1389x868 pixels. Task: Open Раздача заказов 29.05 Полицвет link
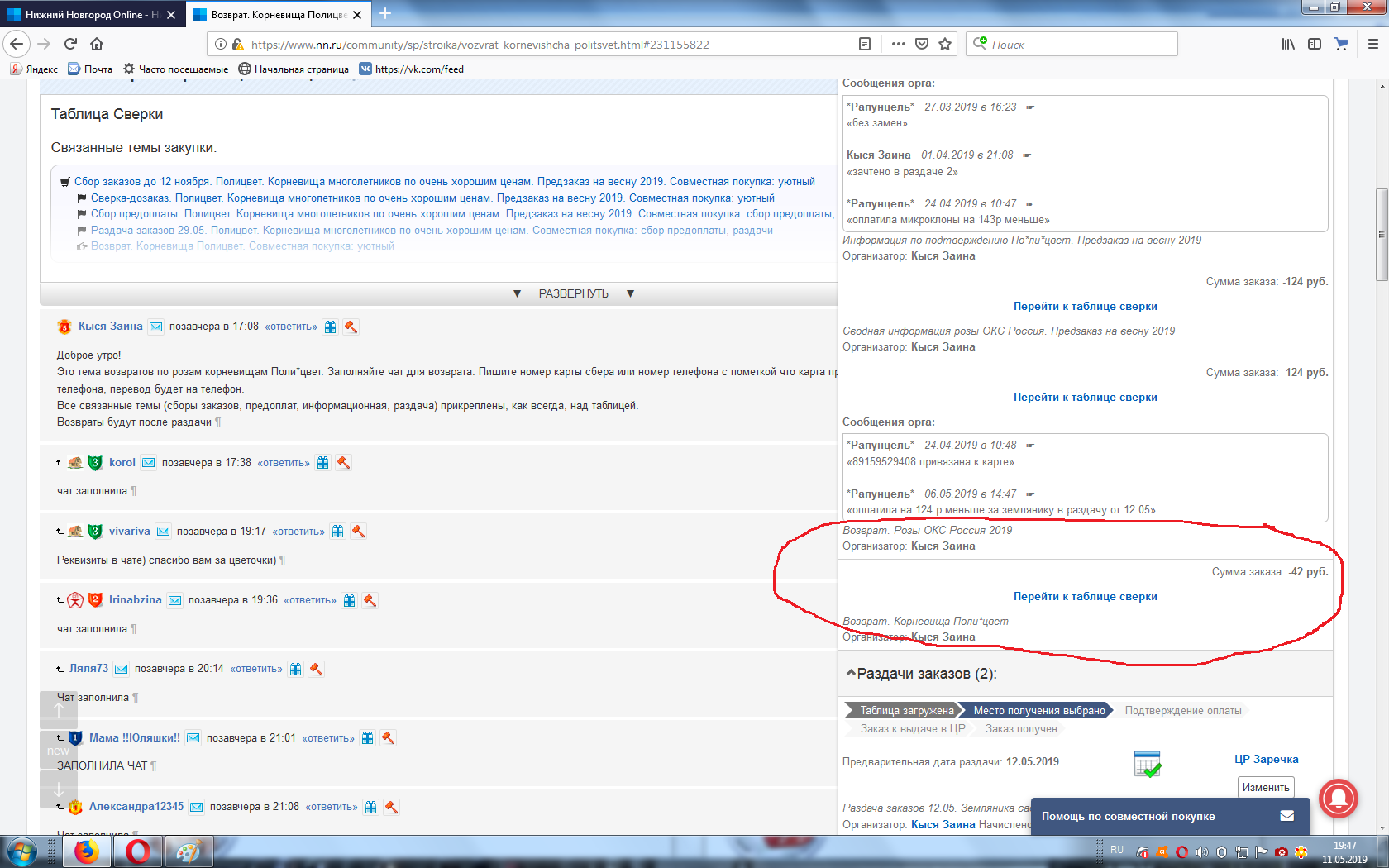(432, 230)
